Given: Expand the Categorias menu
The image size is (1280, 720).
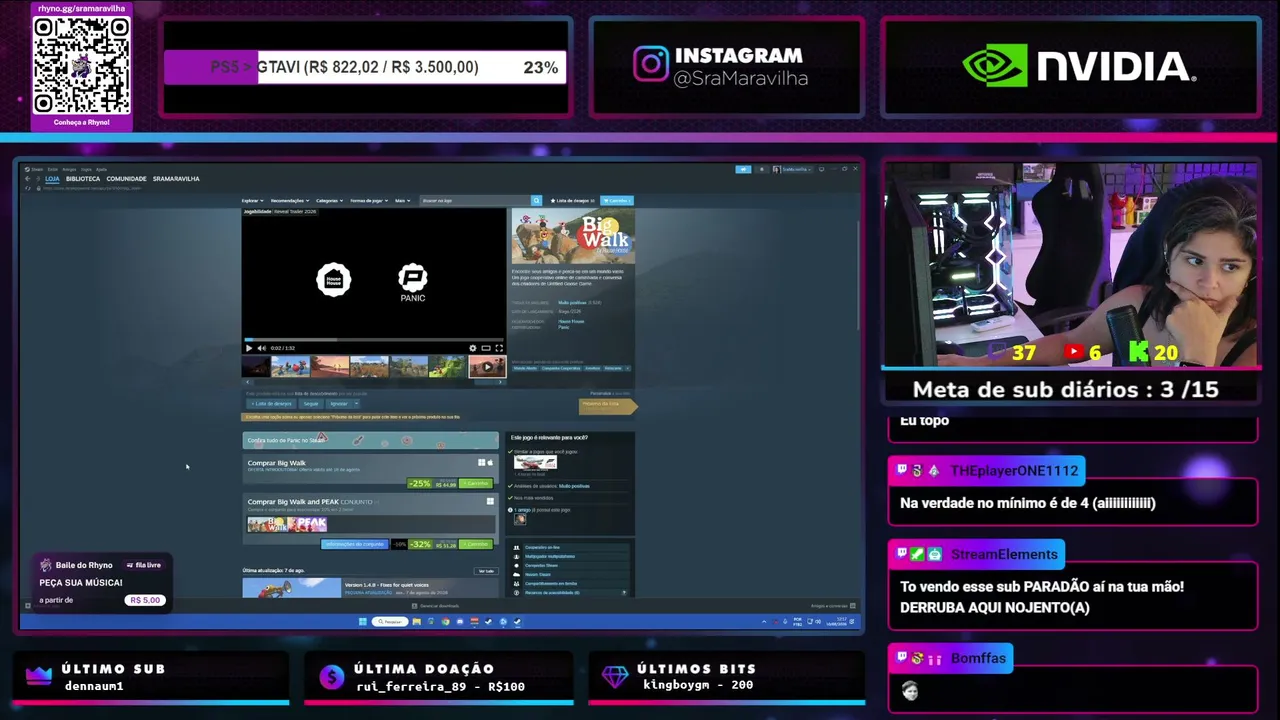Looking at the screenshot, I should point(329,200).
